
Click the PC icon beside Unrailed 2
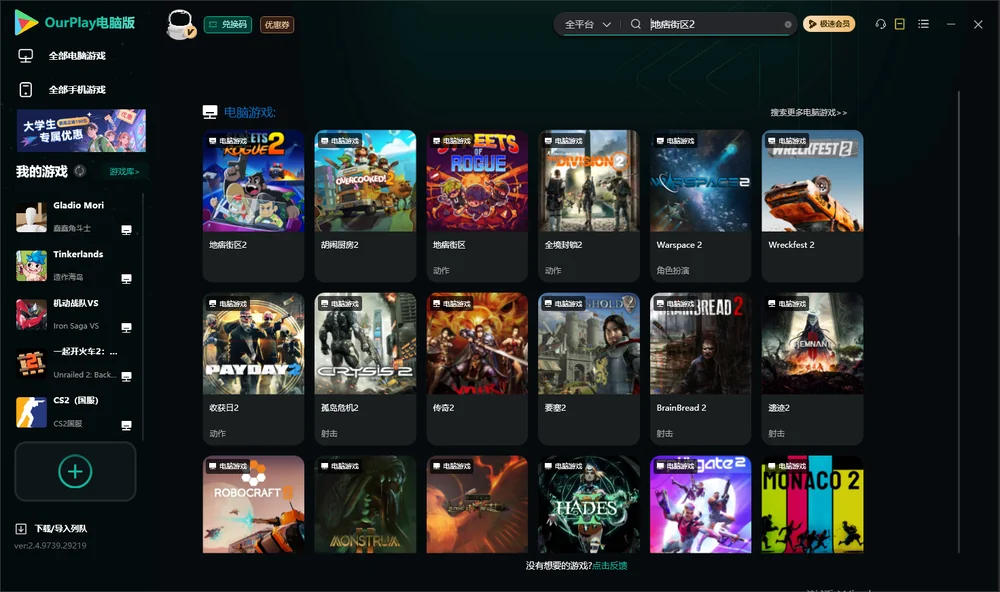126,376
